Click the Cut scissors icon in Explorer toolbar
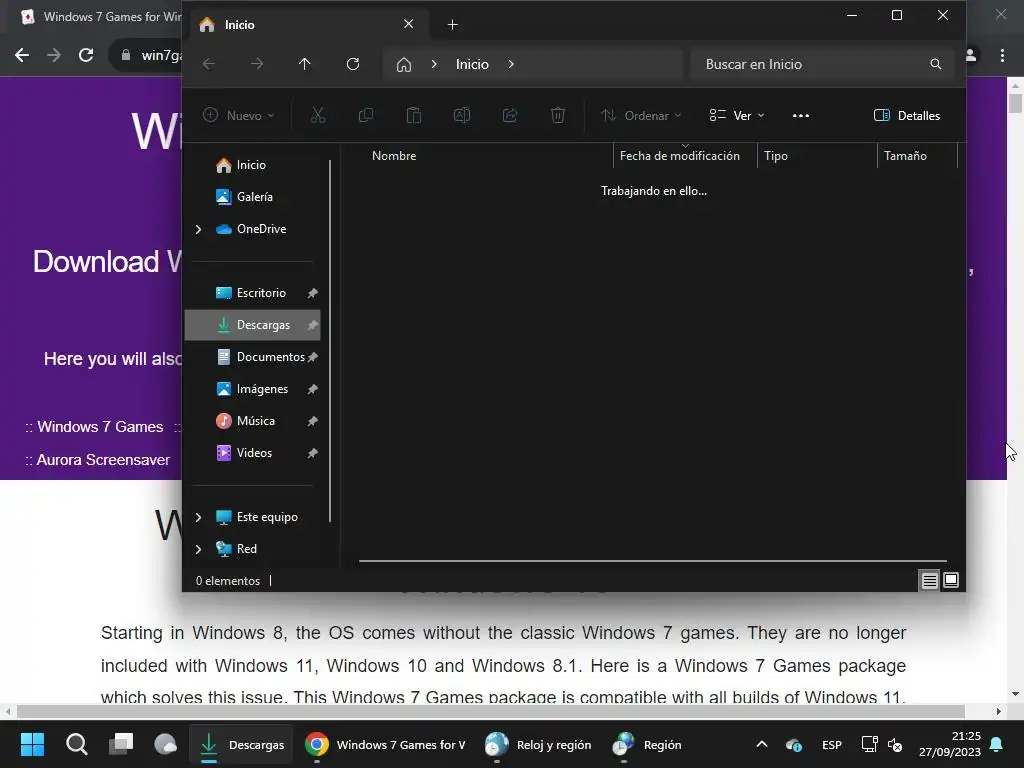This screenshot has width=1024, height=768. [317, 116]
